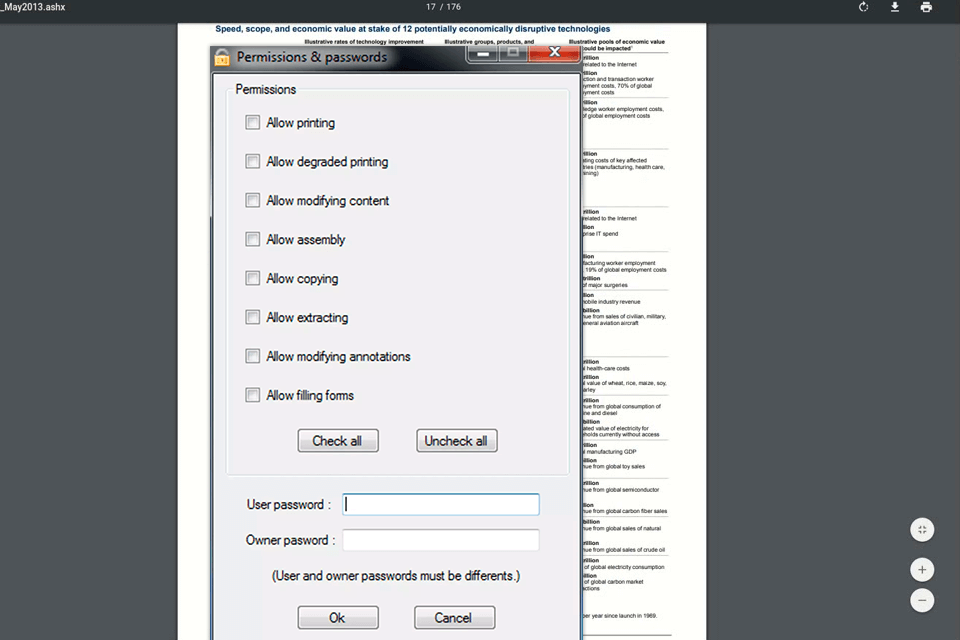
Task: Maximize the Permissions & passwords dialog
Action: tap(513, 53)
